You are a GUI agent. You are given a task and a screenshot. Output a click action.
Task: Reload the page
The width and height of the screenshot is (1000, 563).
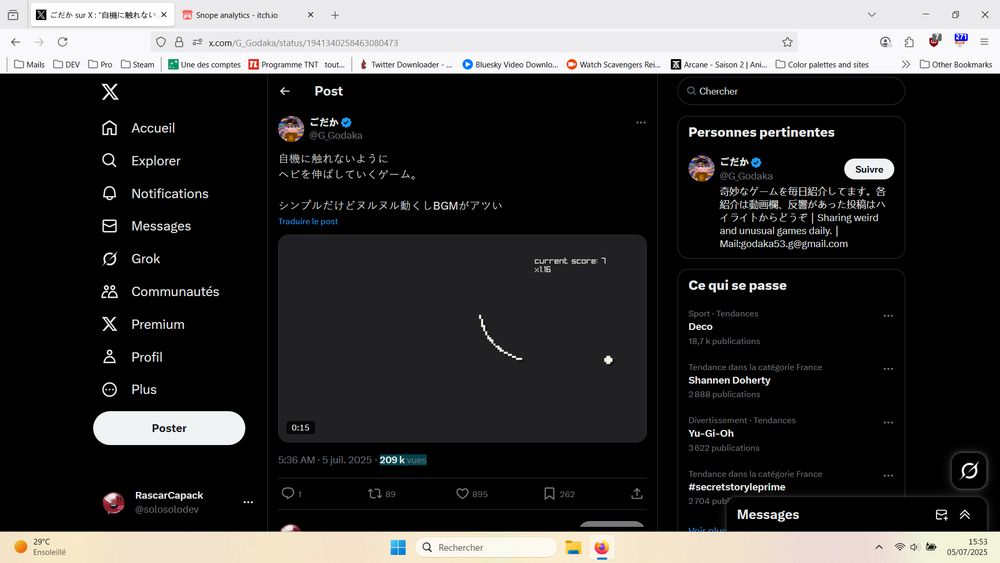click(62, 42)
